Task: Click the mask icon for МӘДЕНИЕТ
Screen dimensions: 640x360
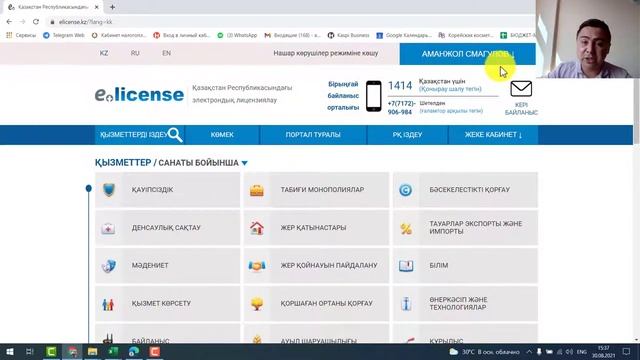Action: [109, 266]
